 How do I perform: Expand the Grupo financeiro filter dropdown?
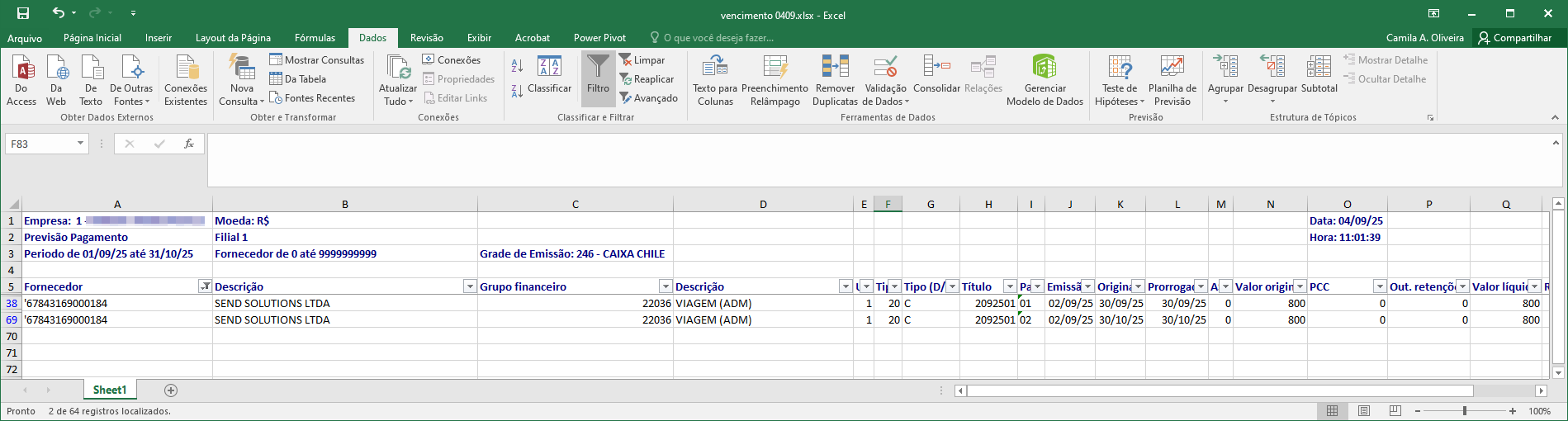[665, 286]
